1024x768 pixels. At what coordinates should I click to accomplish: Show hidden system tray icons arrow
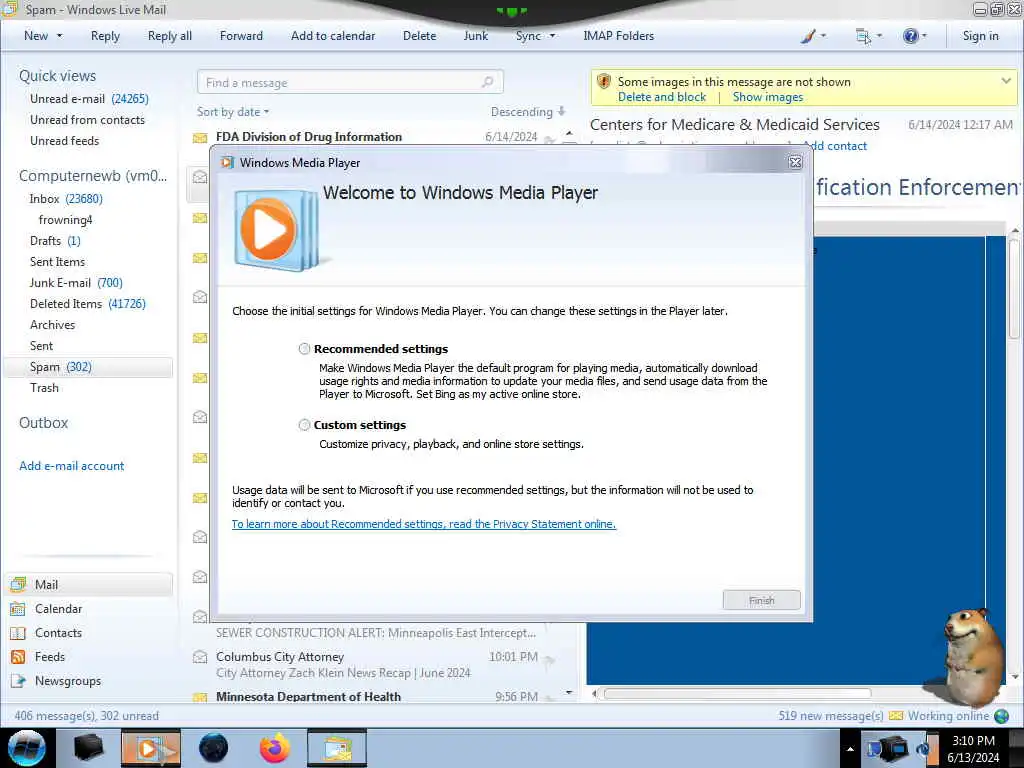tap(850, 749)
